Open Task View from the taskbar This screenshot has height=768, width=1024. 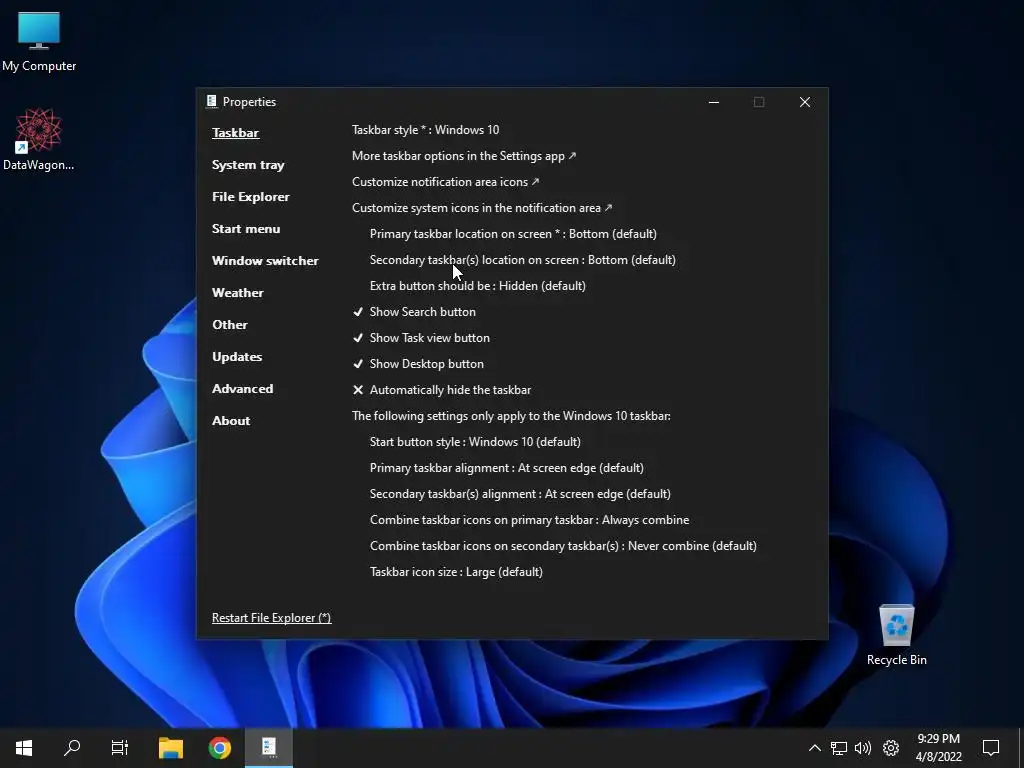tap(120, 747)
